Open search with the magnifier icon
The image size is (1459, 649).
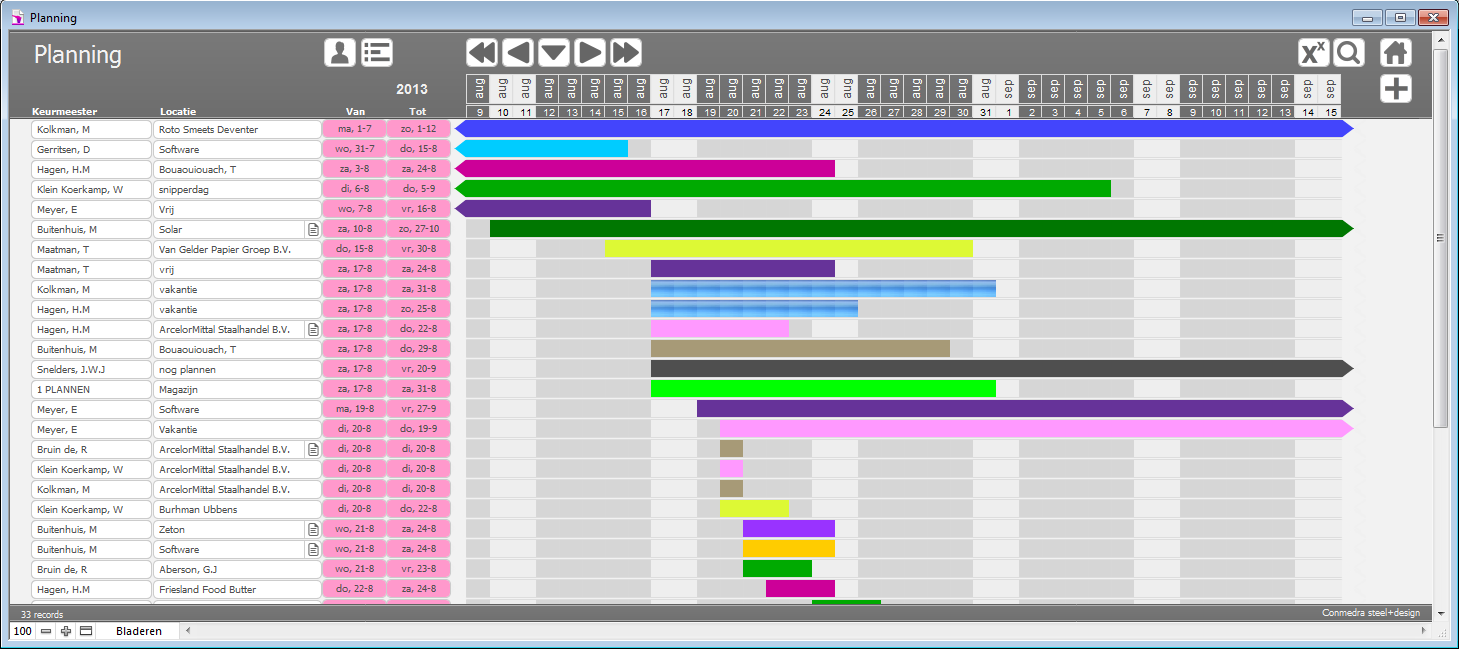1349,53
